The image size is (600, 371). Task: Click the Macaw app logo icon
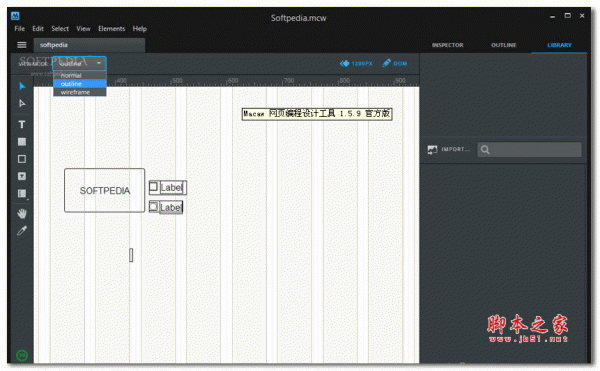tap(15, 16)
